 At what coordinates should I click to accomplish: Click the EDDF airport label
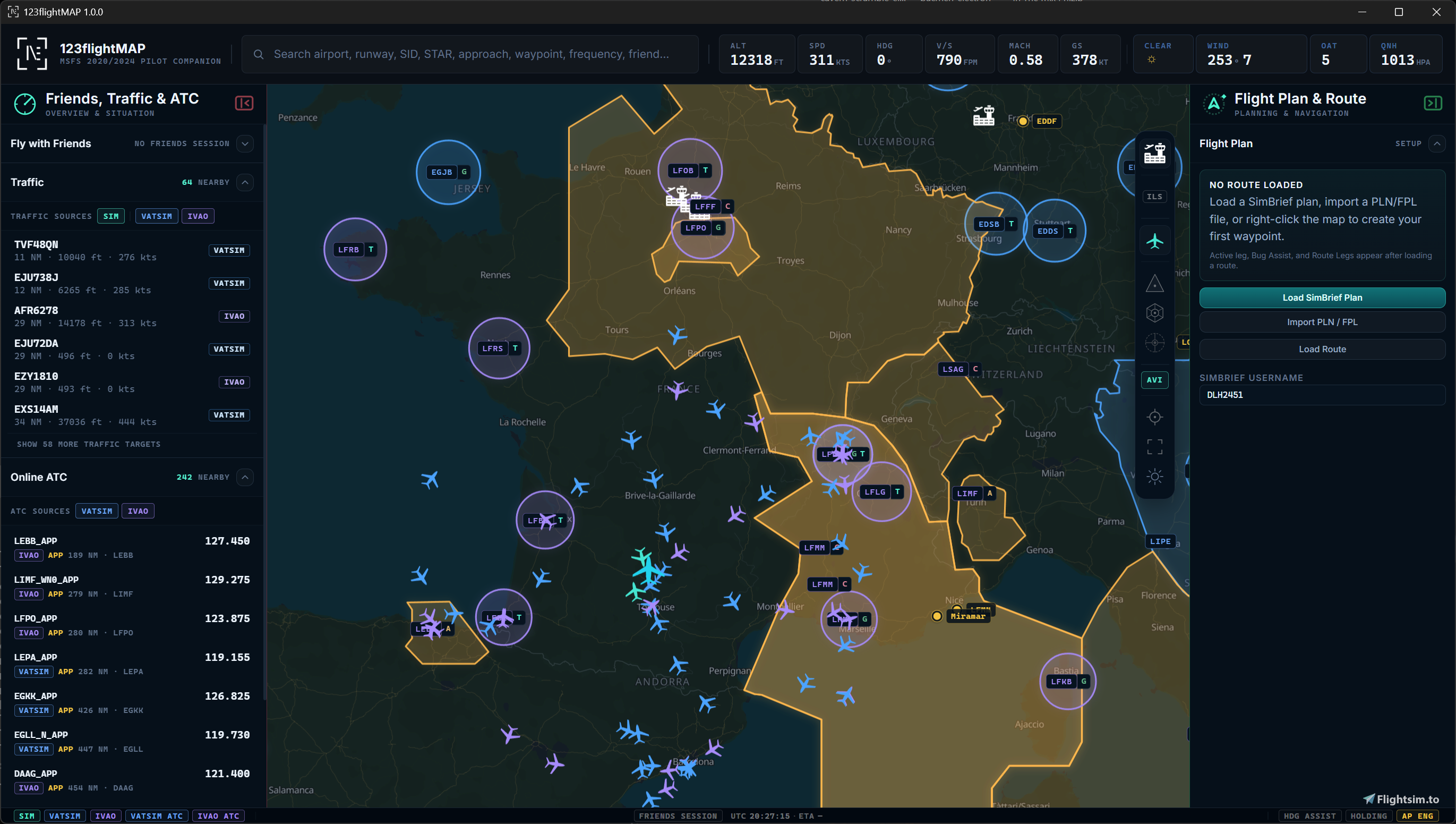(1047, 121)
